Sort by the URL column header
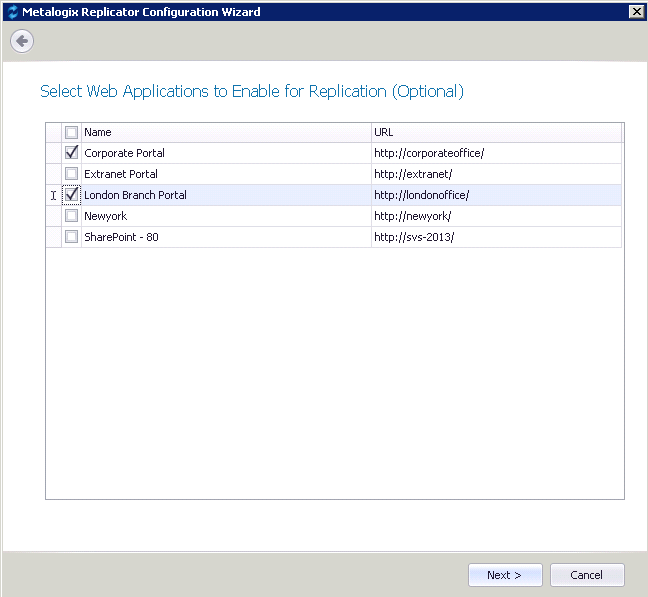Screen dimensions: 648x597 (x=496, y=132)
